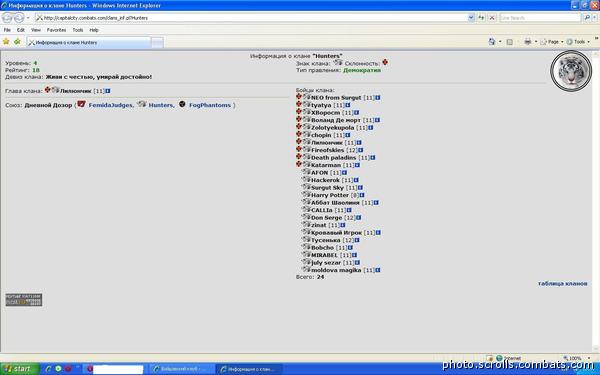Click the FogPhantoms clan emblem icon

tap(182, 104)
